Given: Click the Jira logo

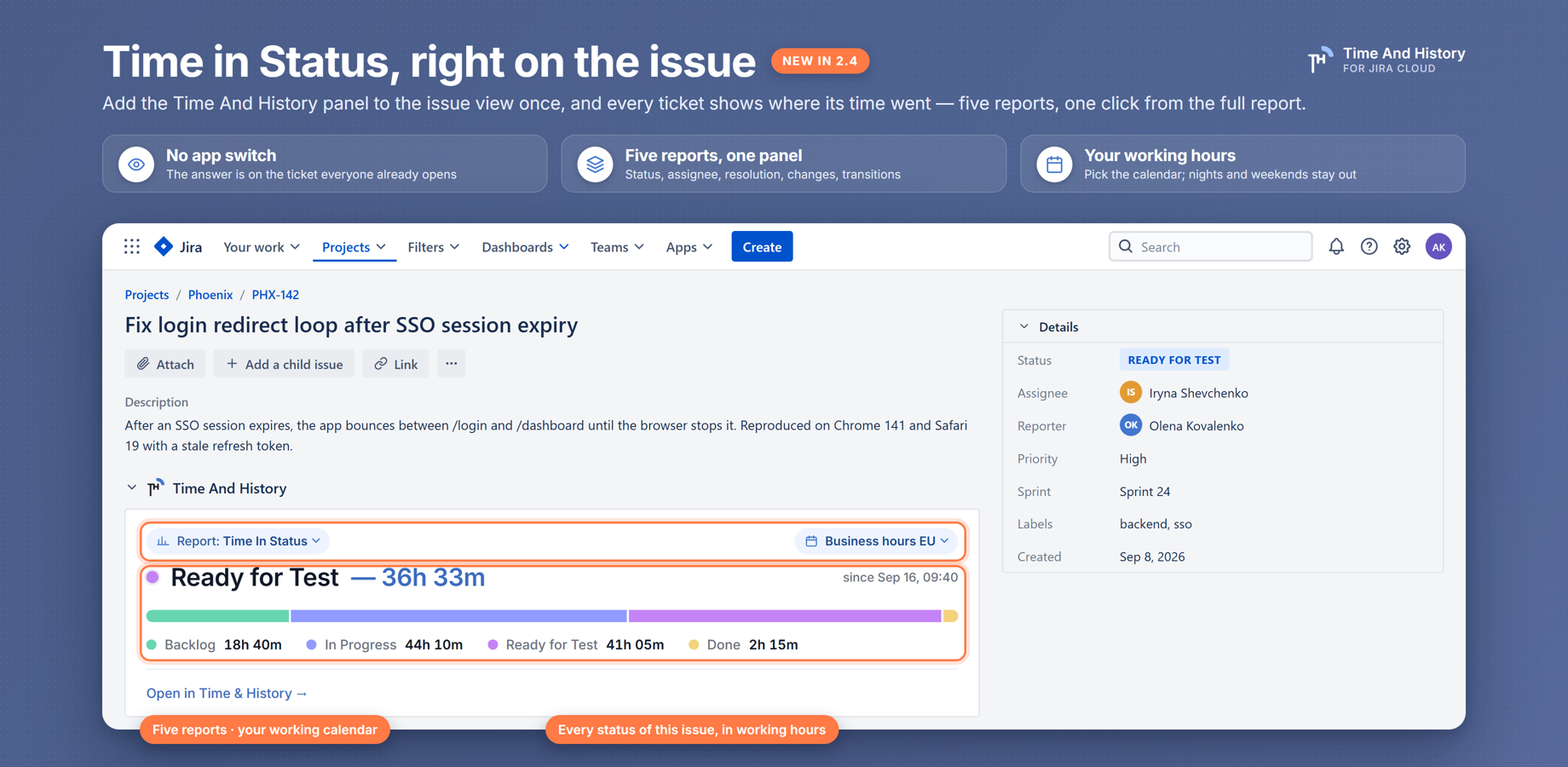Looking at the screenshot, I should point(178,246).
